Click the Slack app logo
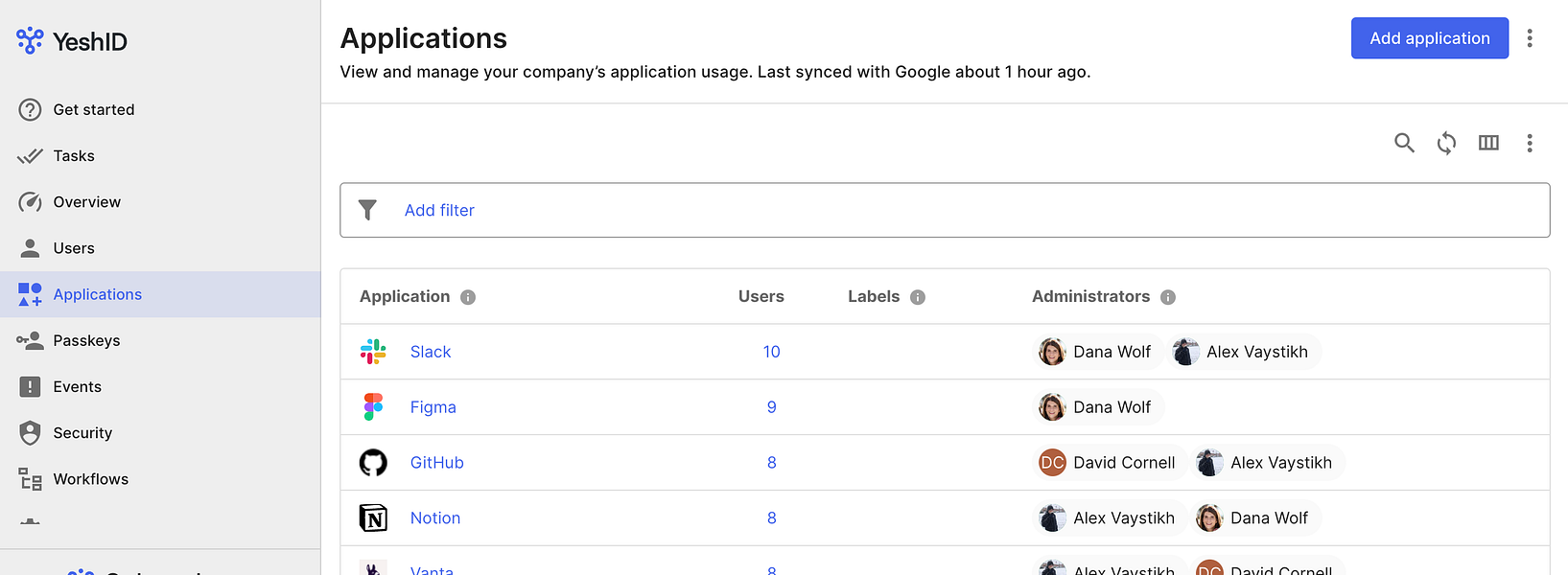 pyautogui.click(x=373, y=352)
